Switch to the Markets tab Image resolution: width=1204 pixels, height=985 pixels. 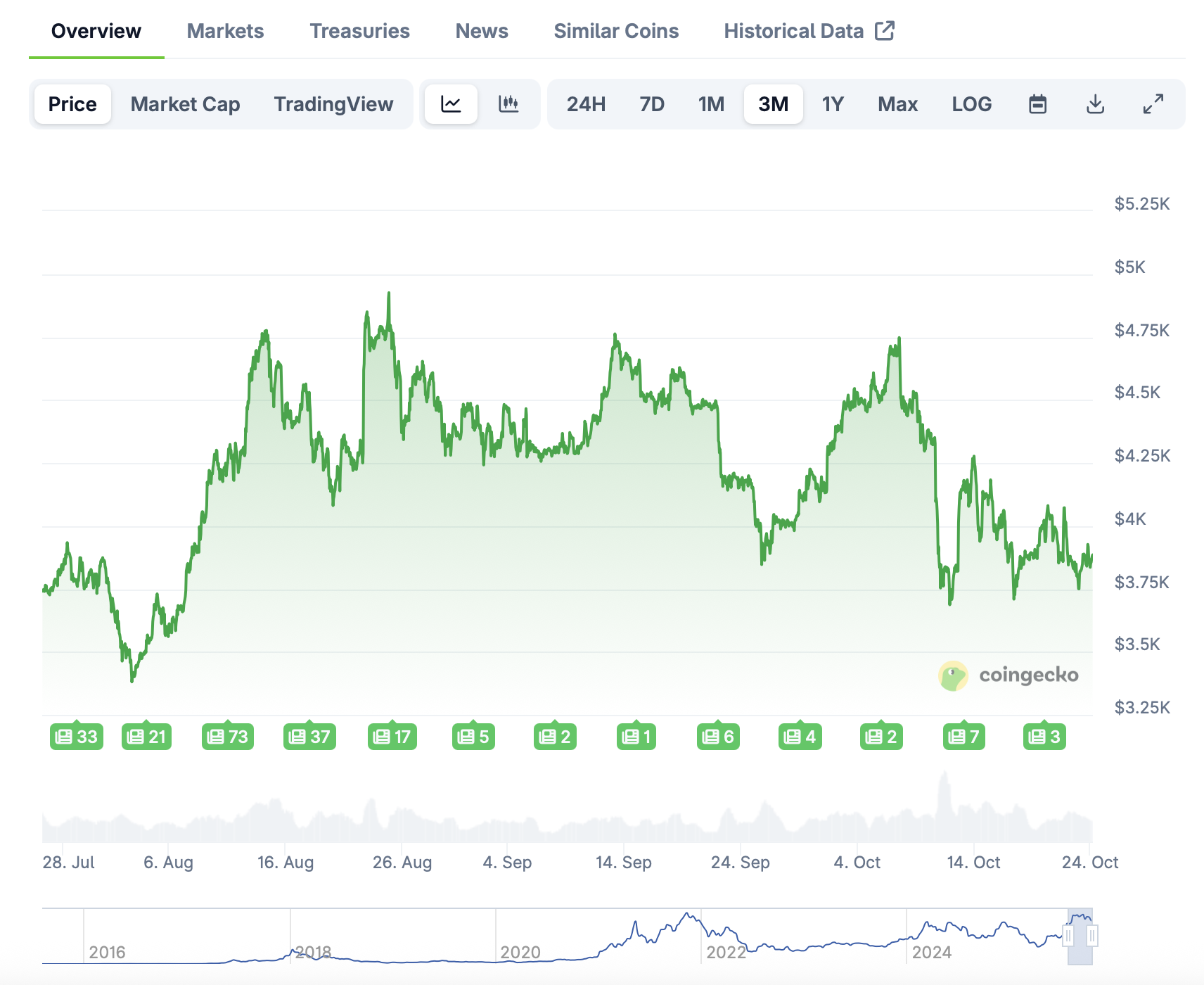click(x=225, y=31)
